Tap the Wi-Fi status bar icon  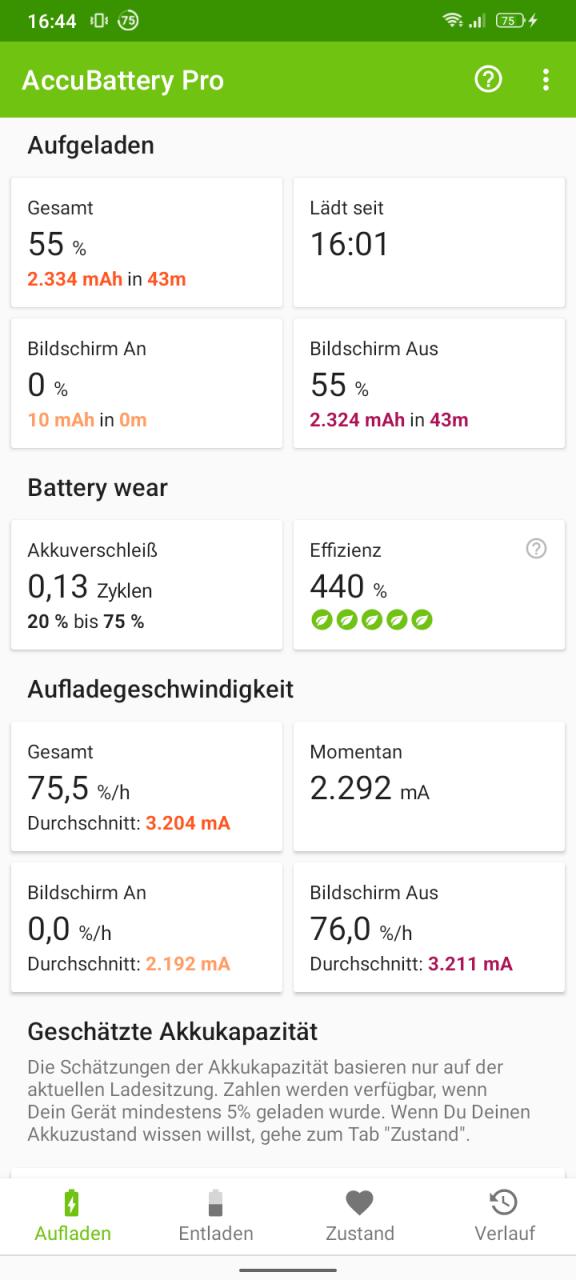[x=453, y=20]
